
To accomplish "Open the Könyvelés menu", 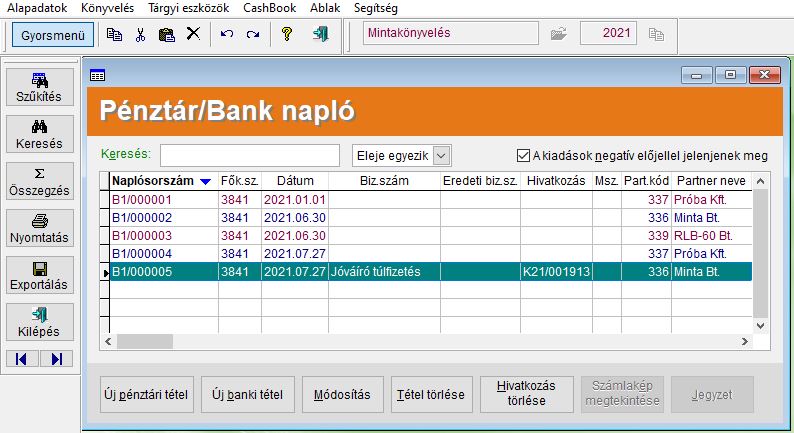I will 107,8.
